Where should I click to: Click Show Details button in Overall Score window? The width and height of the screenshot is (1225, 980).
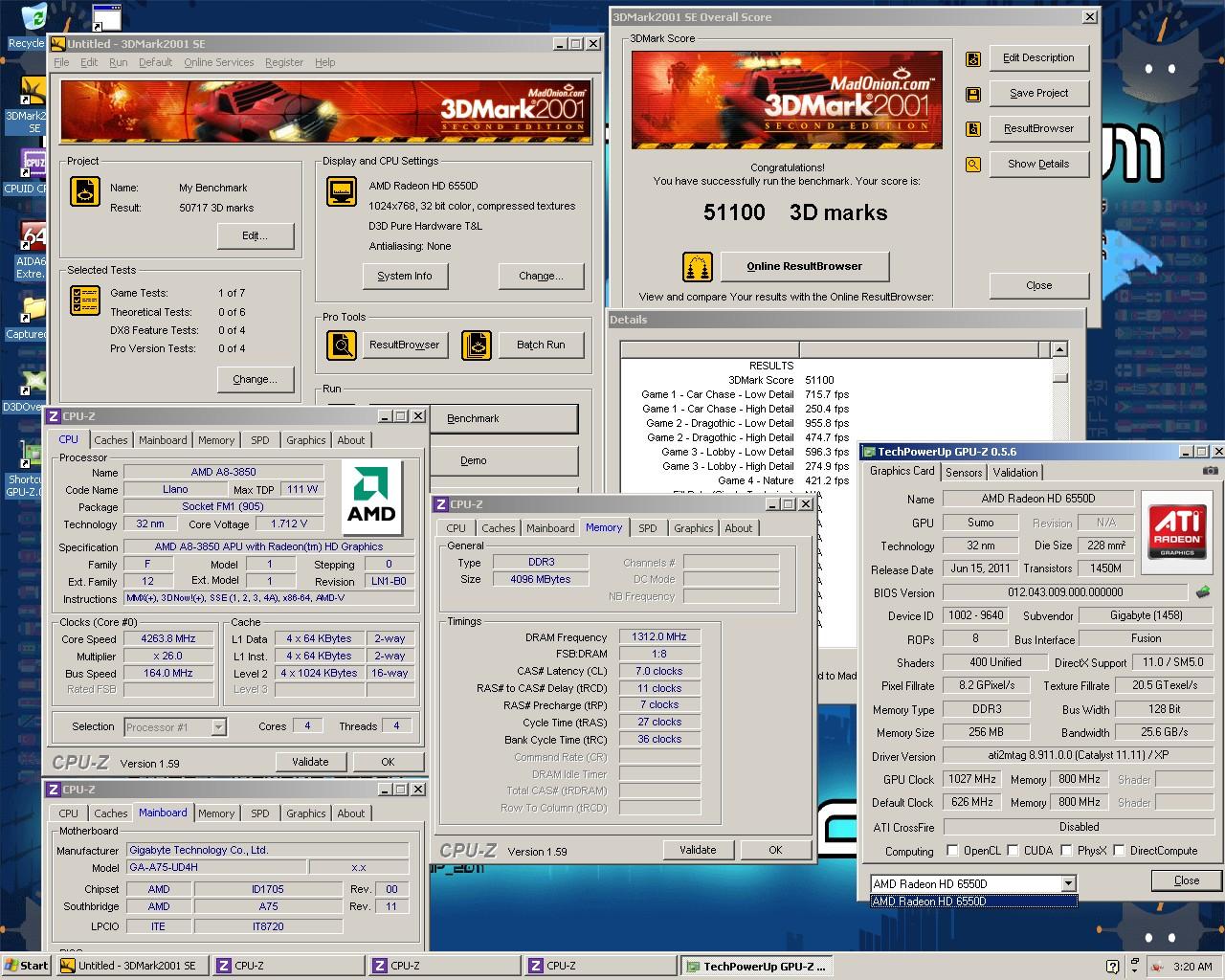(1038, 164)
